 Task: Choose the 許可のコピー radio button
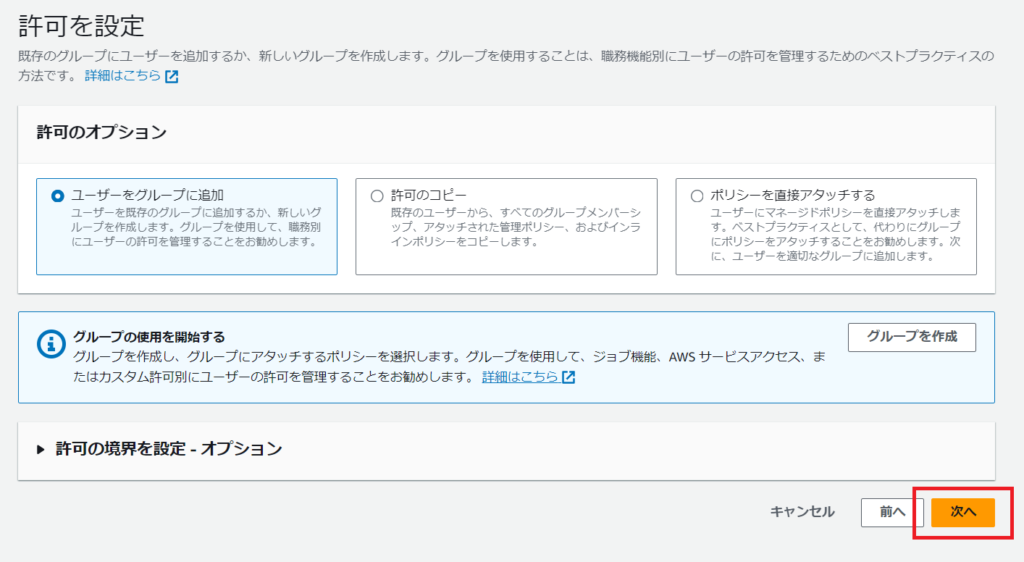(377, 196)
